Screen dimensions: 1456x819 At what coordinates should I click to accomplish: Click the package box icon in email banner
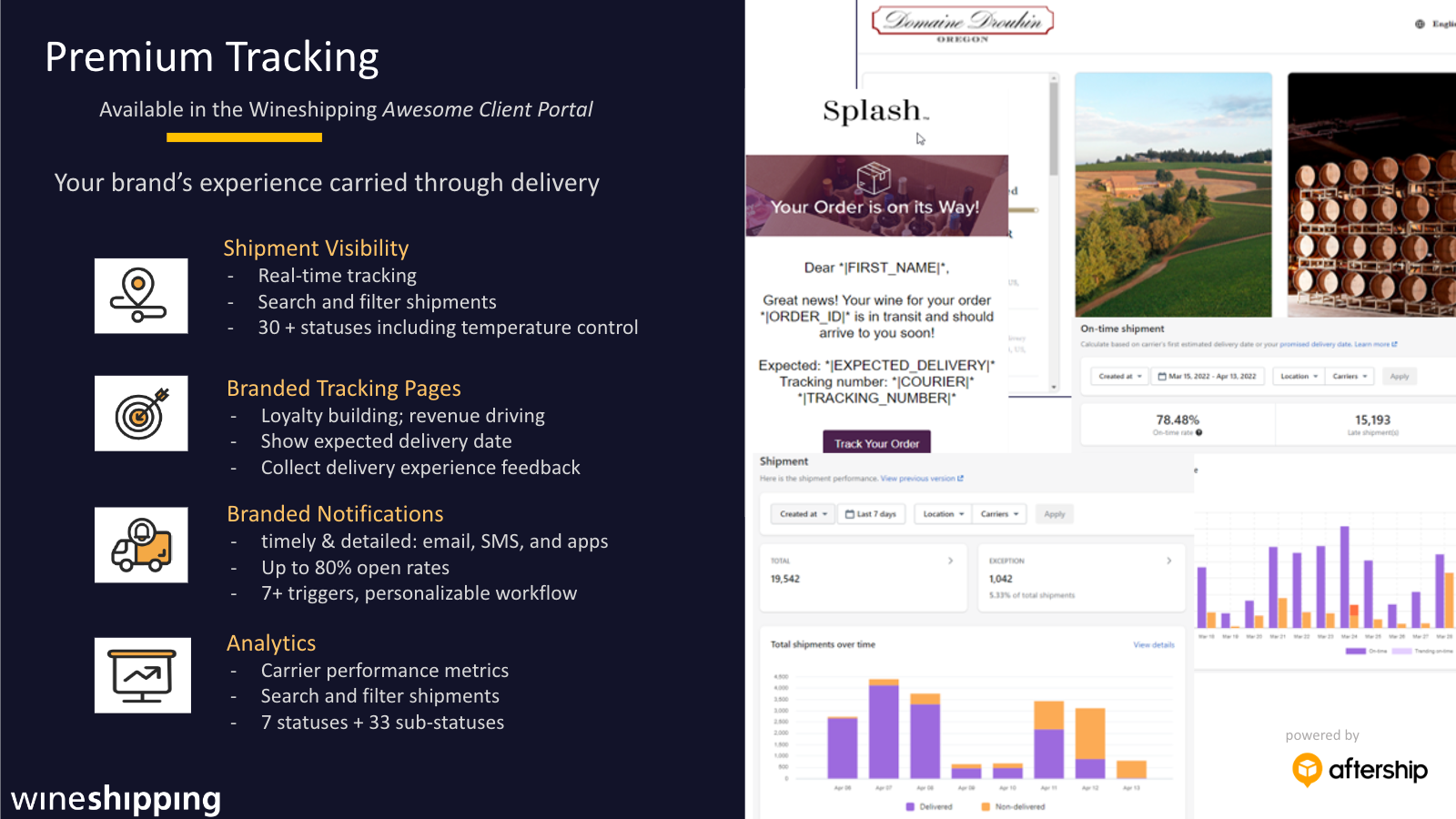coord(874,178)
